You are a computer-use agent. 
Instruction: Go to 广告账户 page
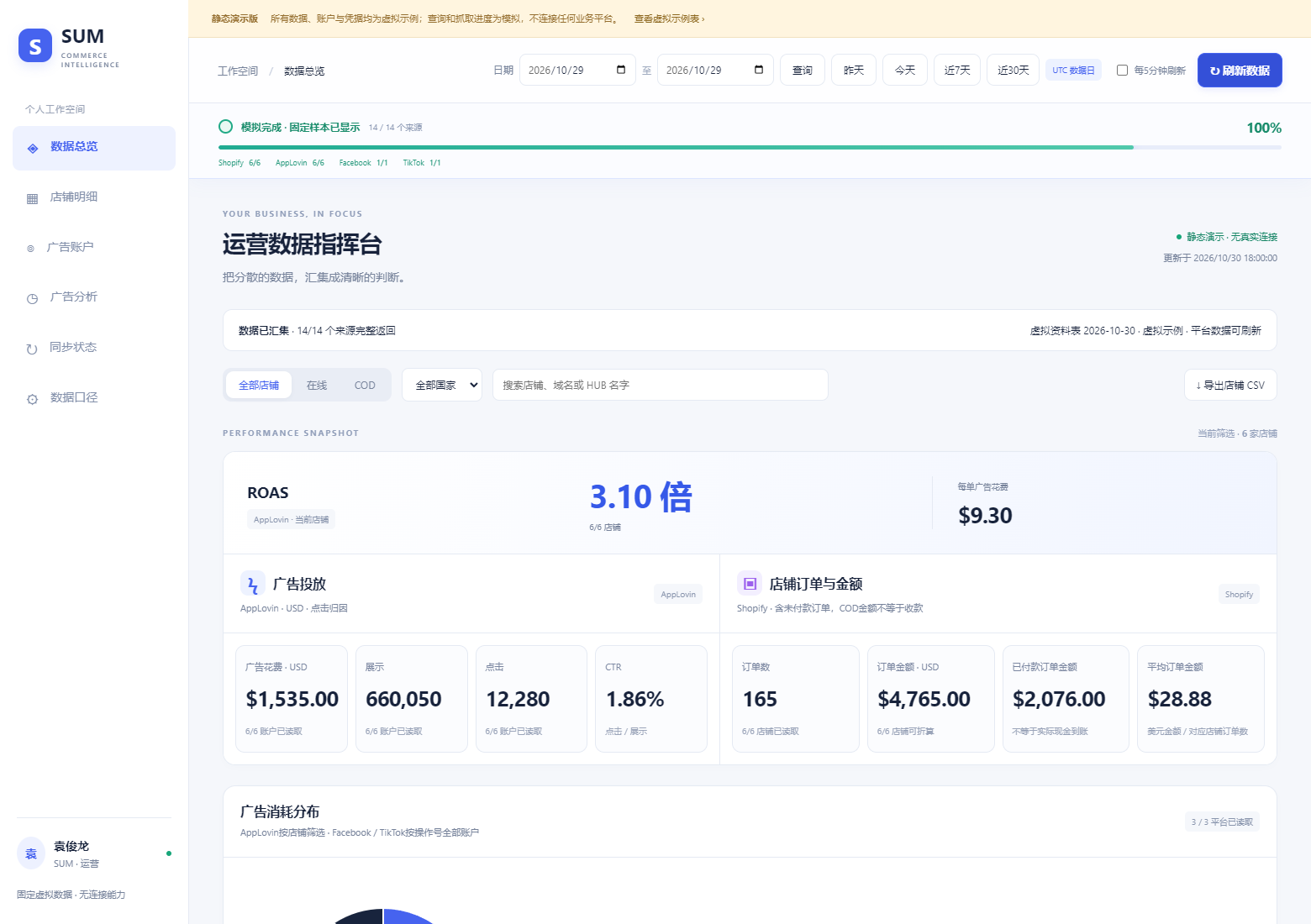coord(94,247)
